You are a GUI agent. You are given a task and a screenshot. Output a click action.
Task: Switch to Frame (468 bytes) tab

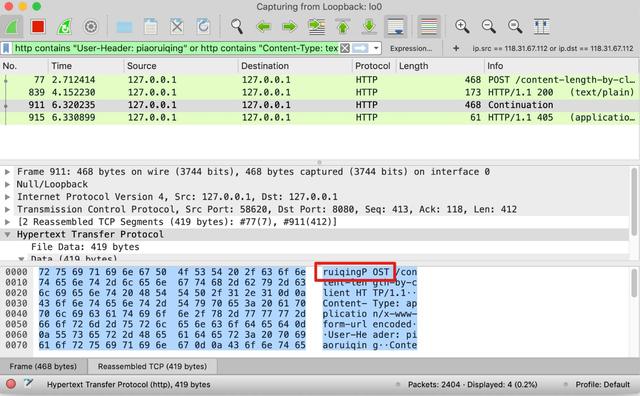[x=43, y=367]
